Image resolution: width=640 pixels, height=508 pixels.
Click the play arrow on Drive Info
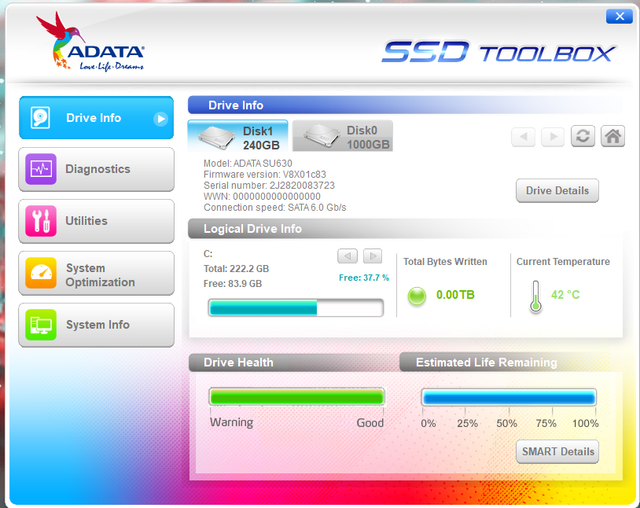[161, 119]
